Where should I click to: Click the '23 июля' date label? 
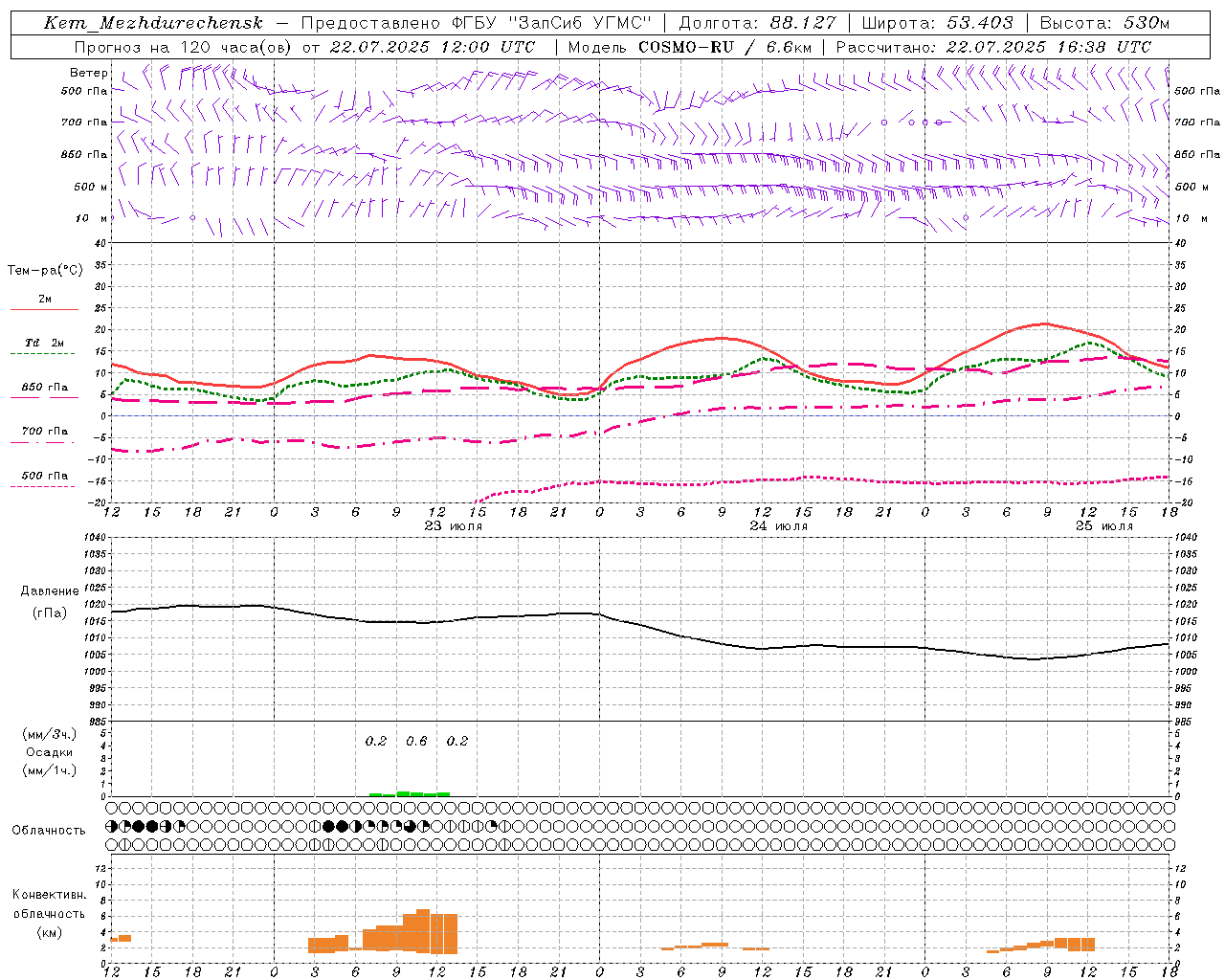pos(454,526)
